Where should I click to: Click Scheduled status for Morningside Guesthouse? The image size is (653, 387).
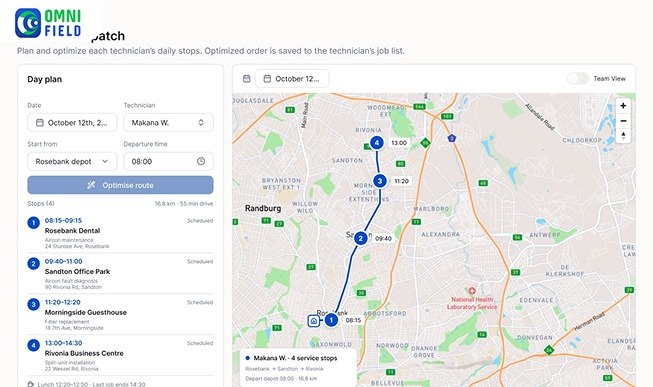click(200, 302)
